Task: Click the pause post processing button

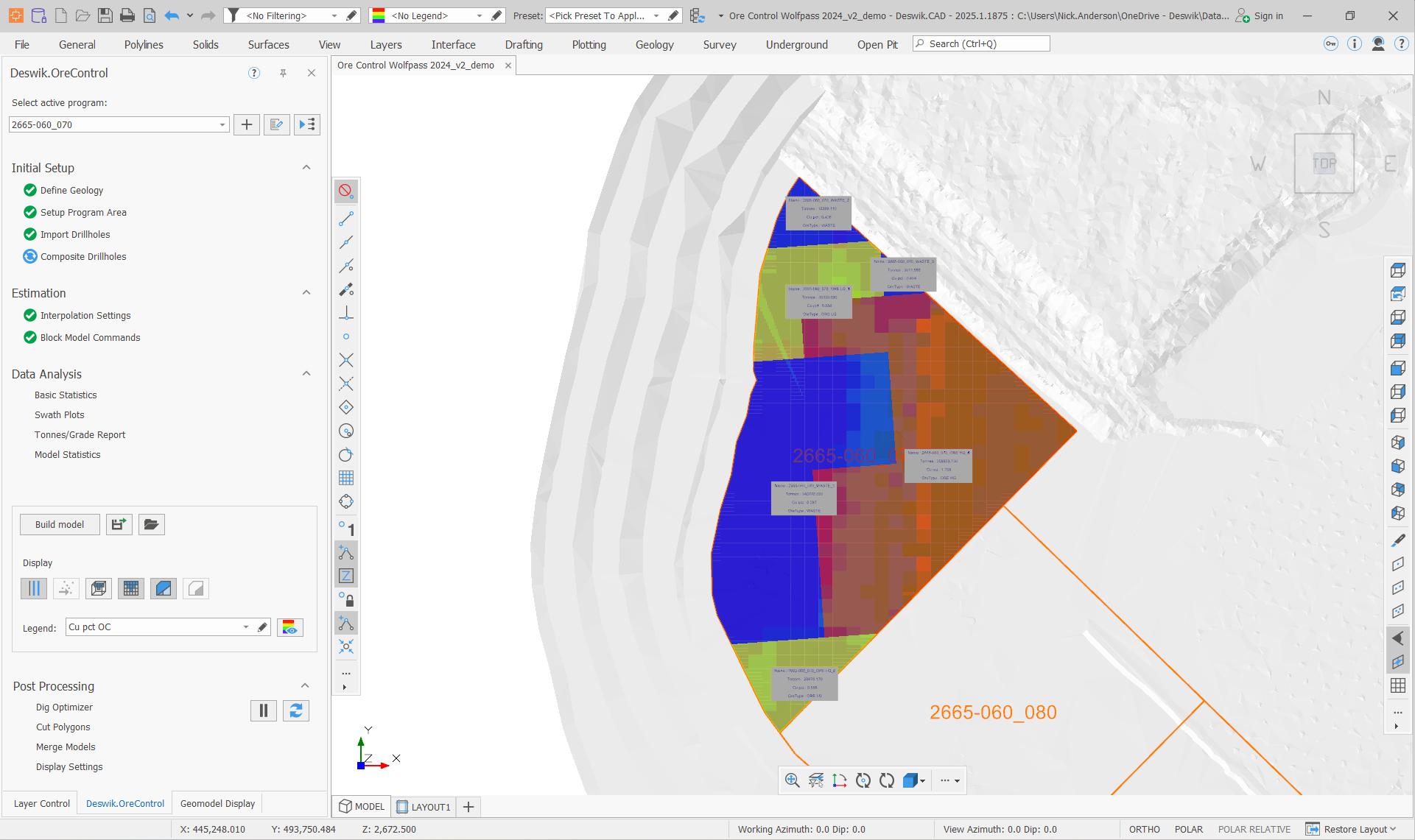Action: click(x=263, y=710)
